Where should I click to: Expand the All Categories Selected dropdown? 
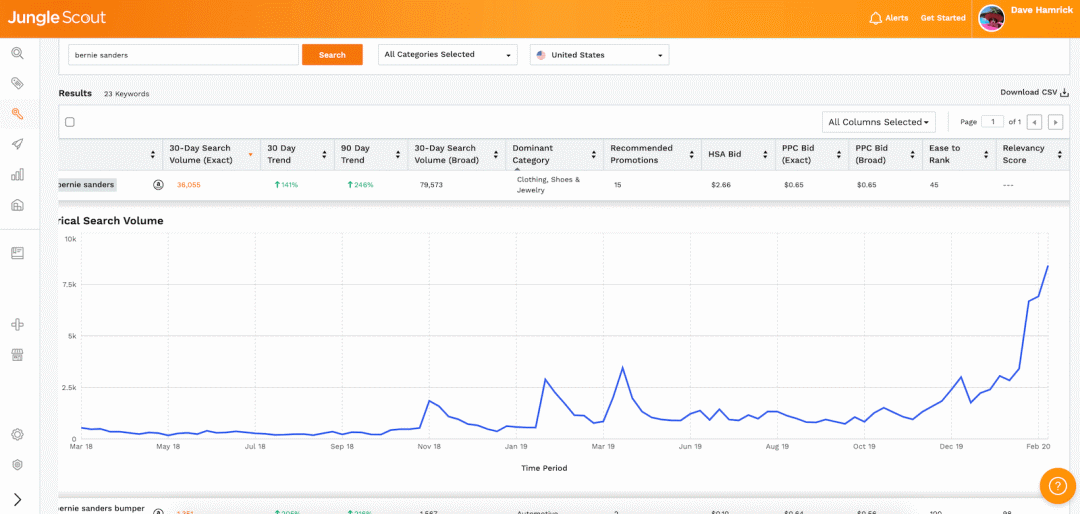tap(447, 55)
